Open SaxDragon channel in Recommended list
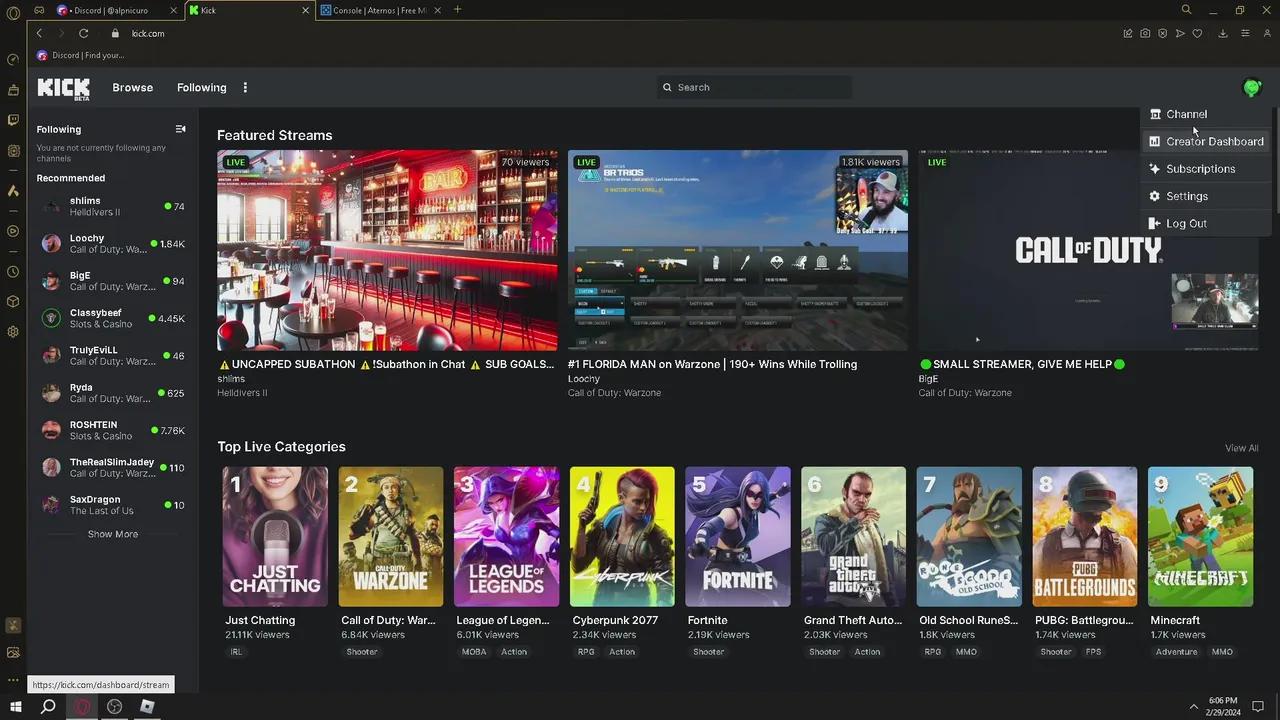 [x=113, y=505]
